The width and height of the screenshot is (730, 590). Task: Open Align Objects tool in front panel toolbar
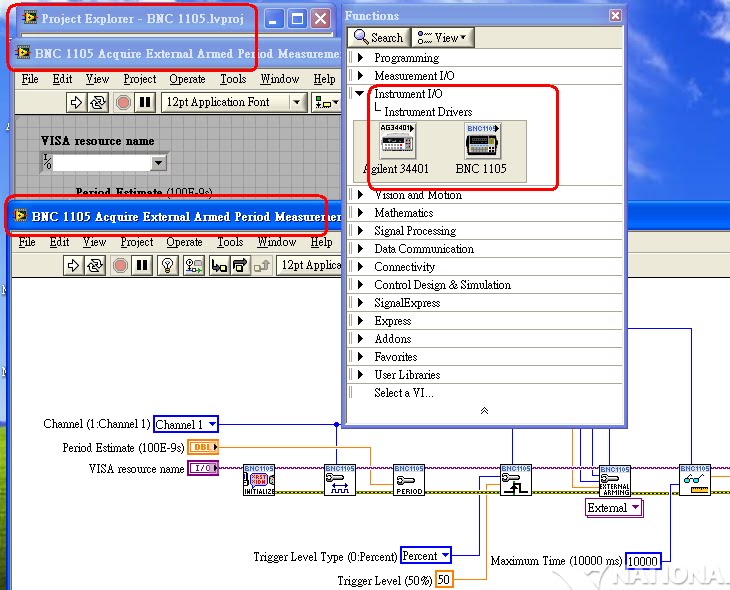[x=326, y=102]
